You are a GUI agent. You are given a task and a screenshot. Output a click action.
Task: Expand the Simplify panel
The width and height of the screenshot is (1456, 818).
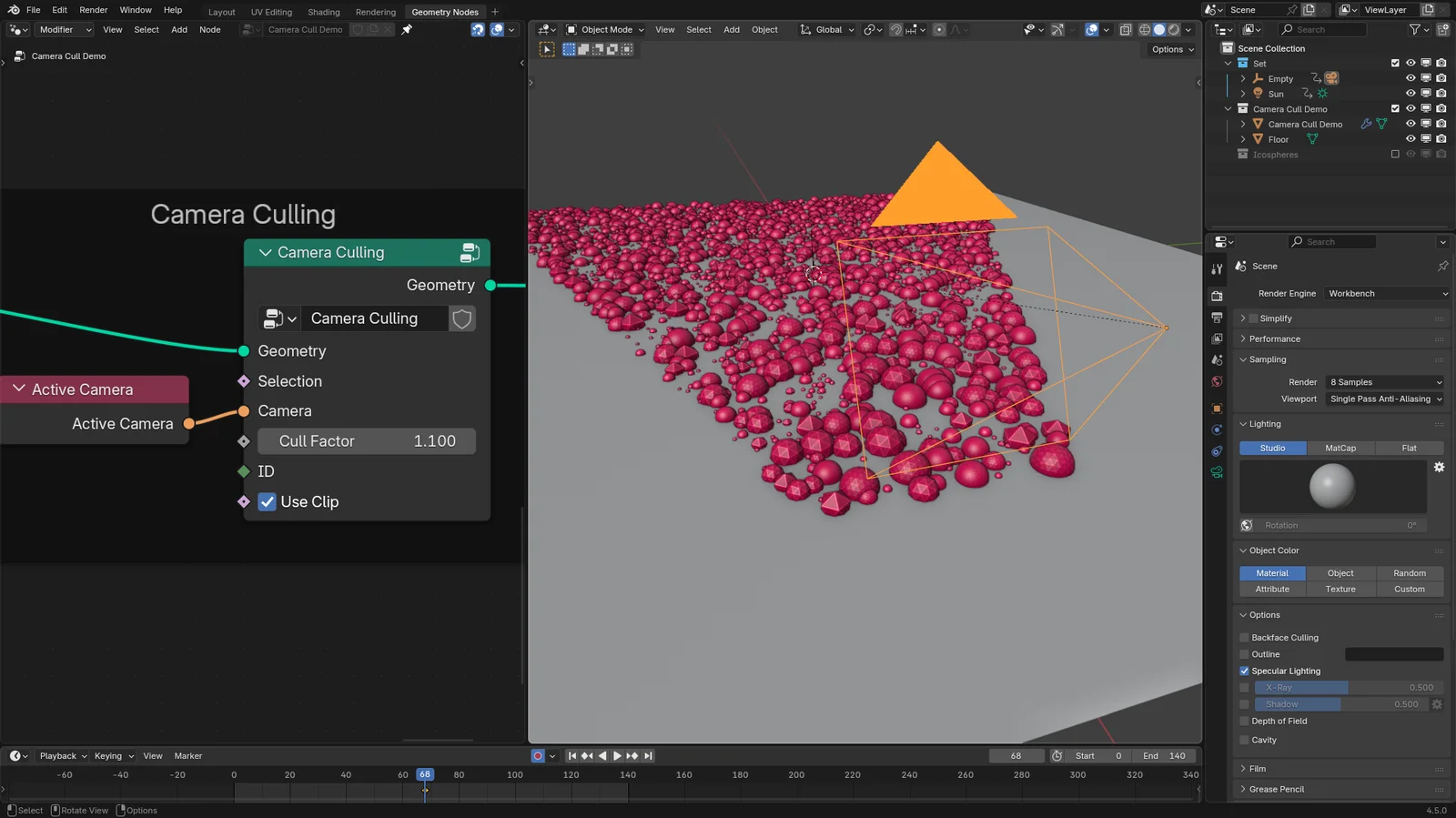pos(1243,318)
